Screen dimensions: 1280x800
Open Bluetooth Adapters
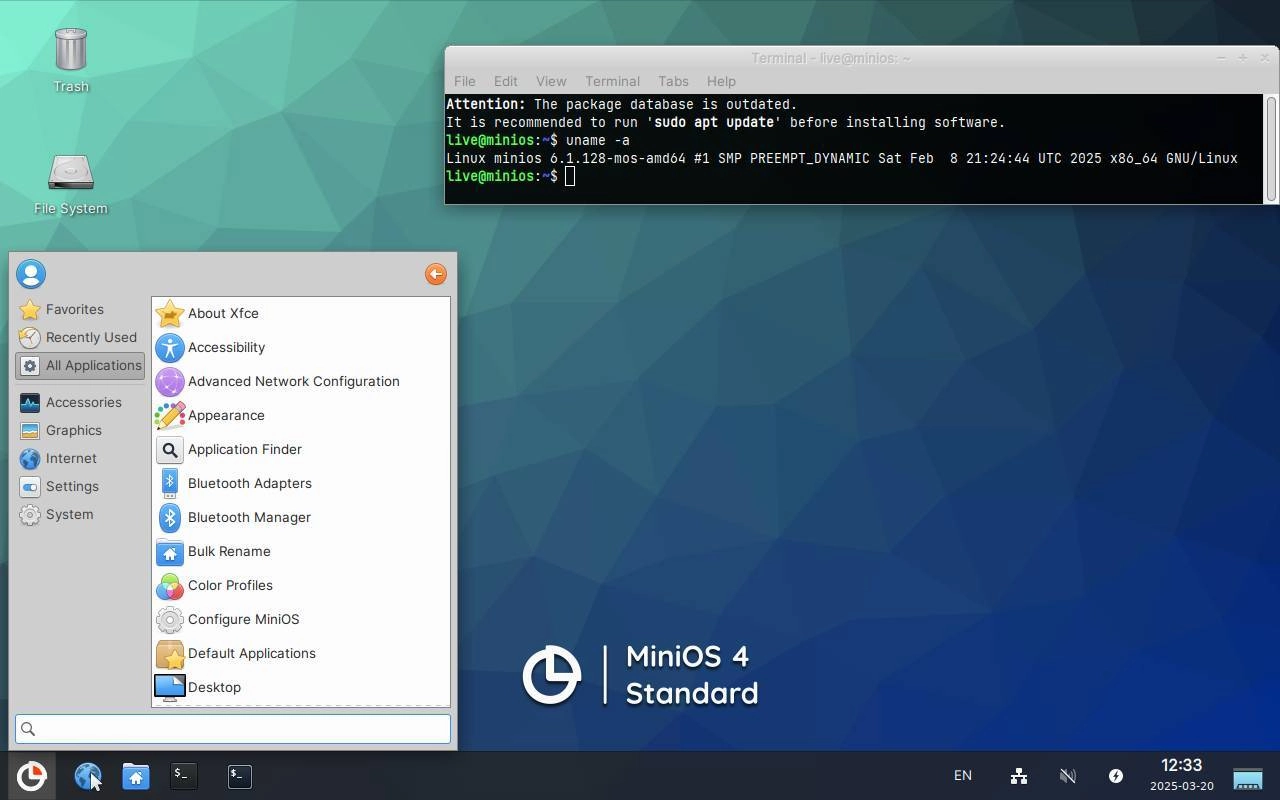(301, 483)
